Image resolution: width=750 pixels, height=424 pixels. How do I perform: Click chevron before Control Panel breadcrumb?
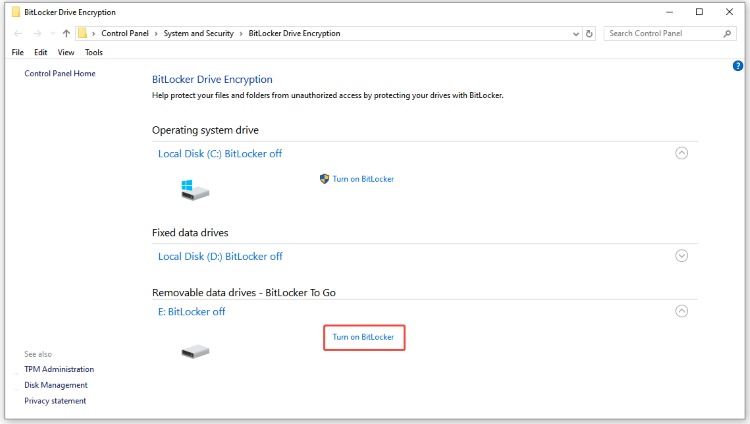(94, 33)
